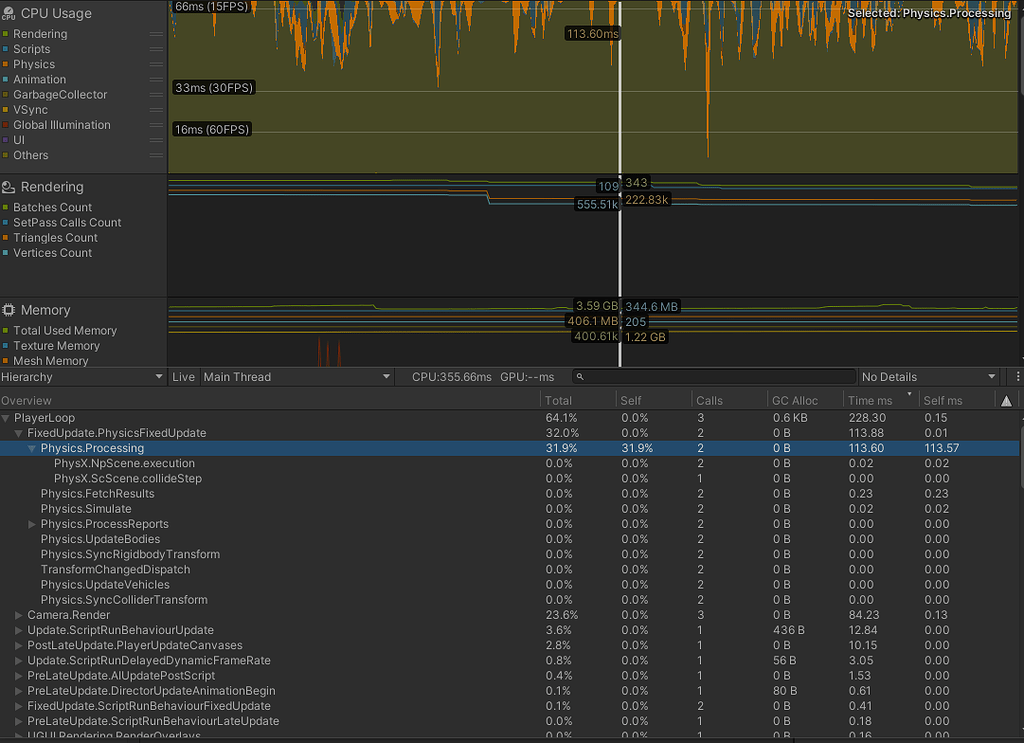Viewport: 1024px width, 743px height.
Task: Toggle VSync in the CPU Usage legend
Action: [x=7, y=109]
